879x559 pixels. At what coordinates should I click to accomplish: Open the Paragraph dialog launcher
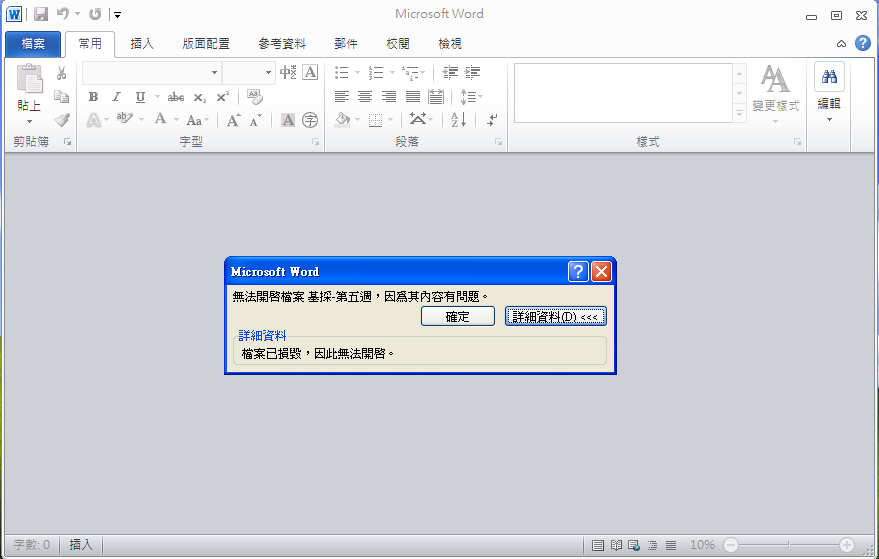tap(498, 142)
